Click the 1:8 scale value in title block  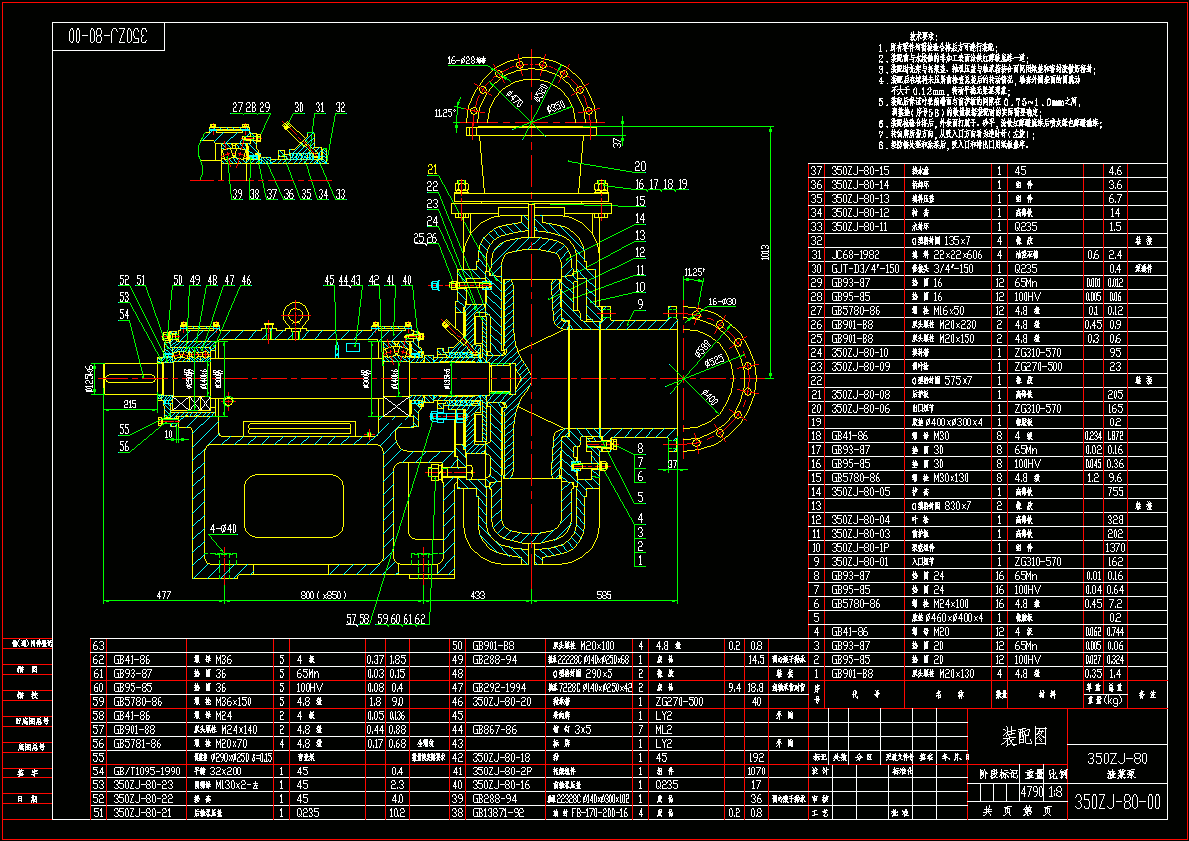[1056, 792]
